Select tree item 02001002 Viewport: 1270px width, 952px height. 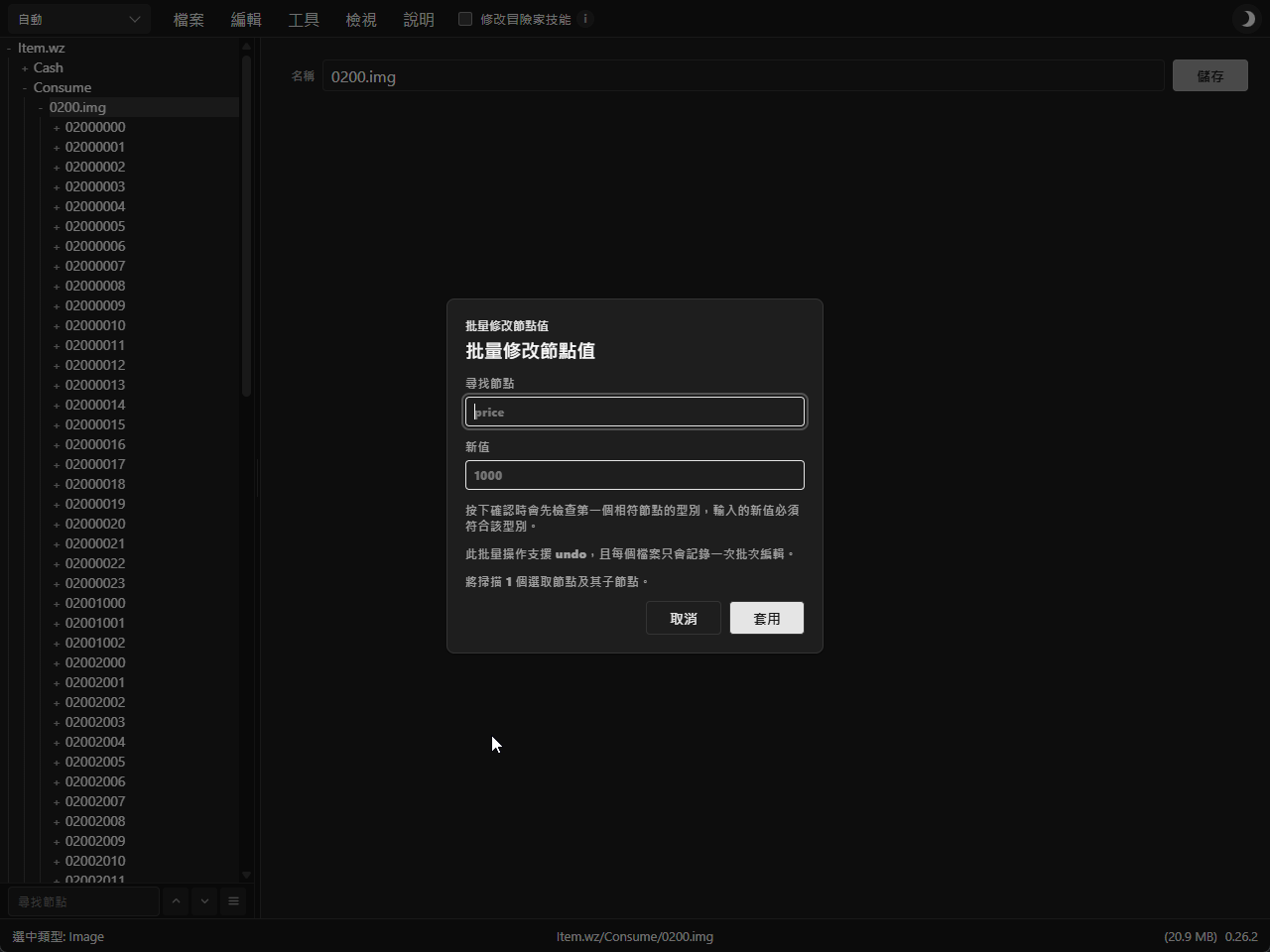pos(95,643)
